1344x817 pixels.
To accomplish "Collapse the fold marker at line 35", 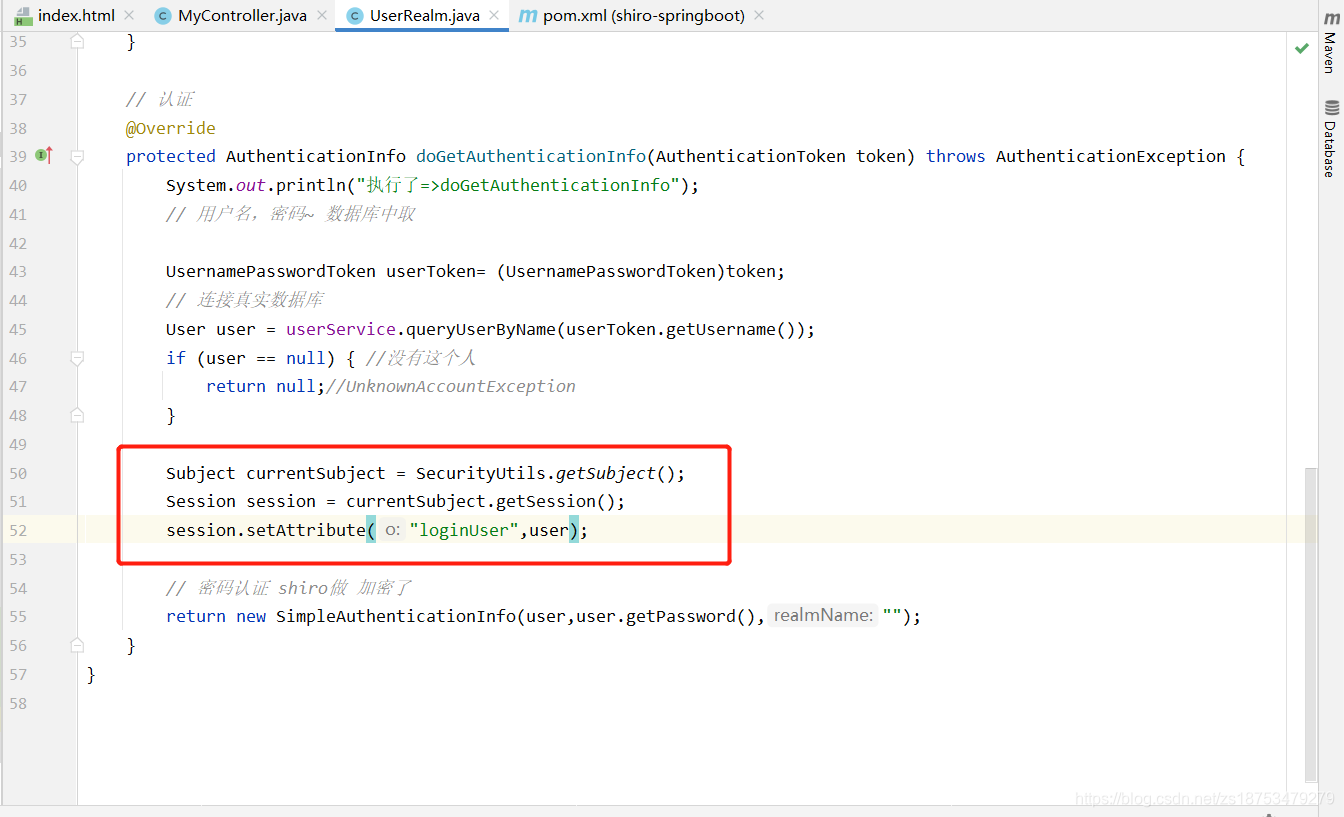I will coord(77,42).
